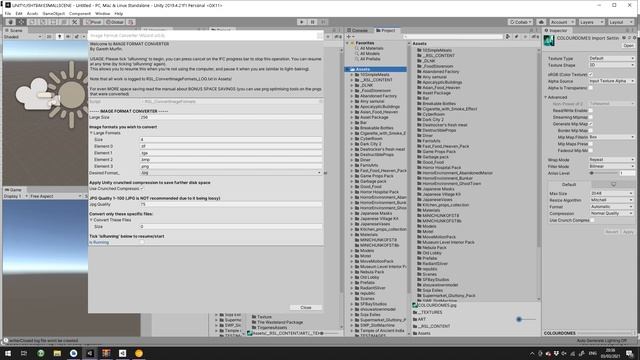This screenshot has height=360, width=640.
Task: Select the Rotate tool in toolbar
Action: (32, 22)
